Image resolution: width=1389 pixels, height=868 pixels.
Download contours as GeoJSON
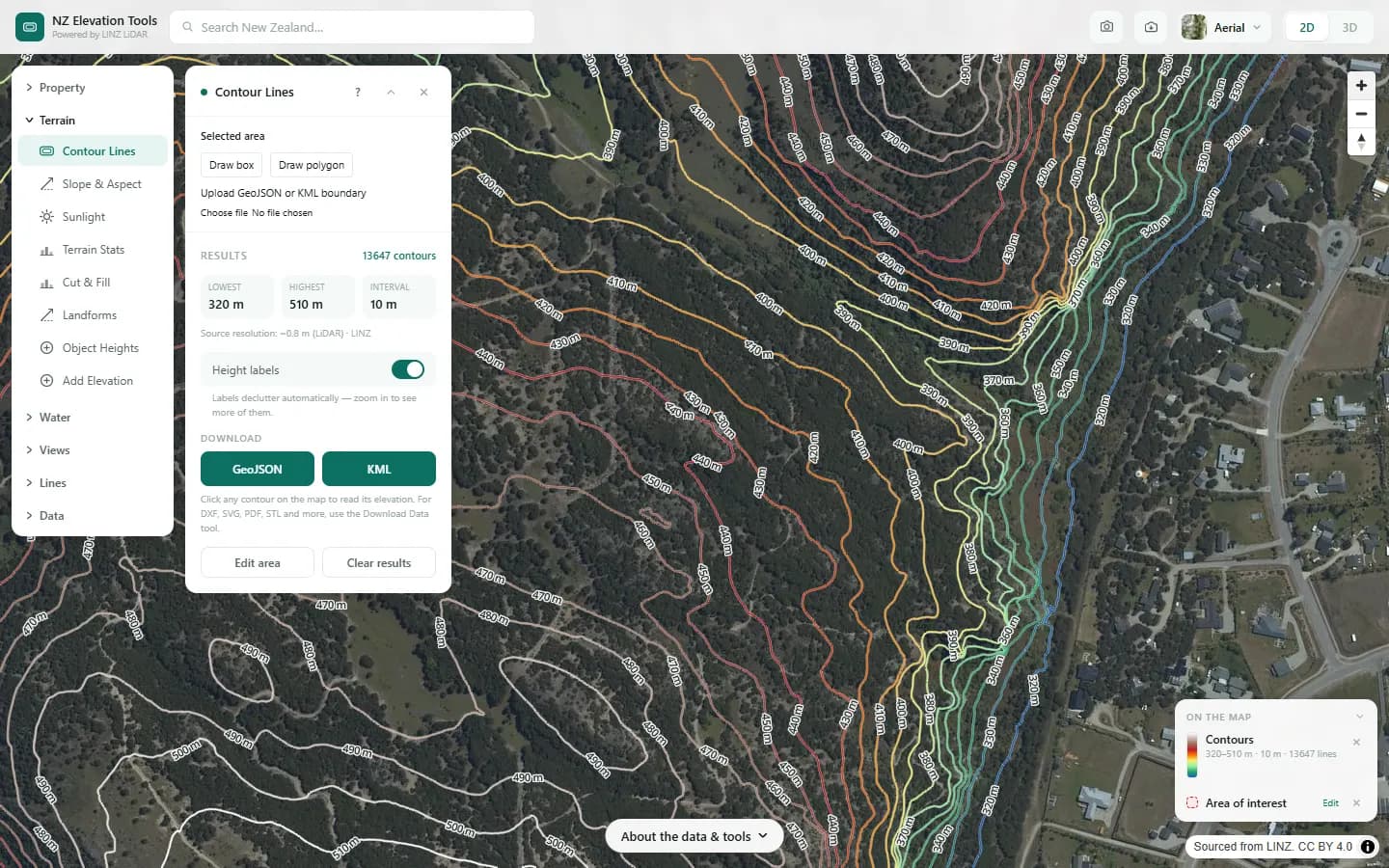258,469
